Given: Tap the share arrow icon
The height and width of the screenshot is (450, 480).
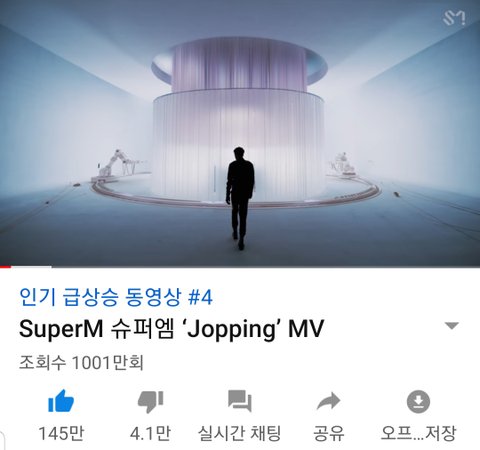Looking at the screenshot, I should (328, 401).
